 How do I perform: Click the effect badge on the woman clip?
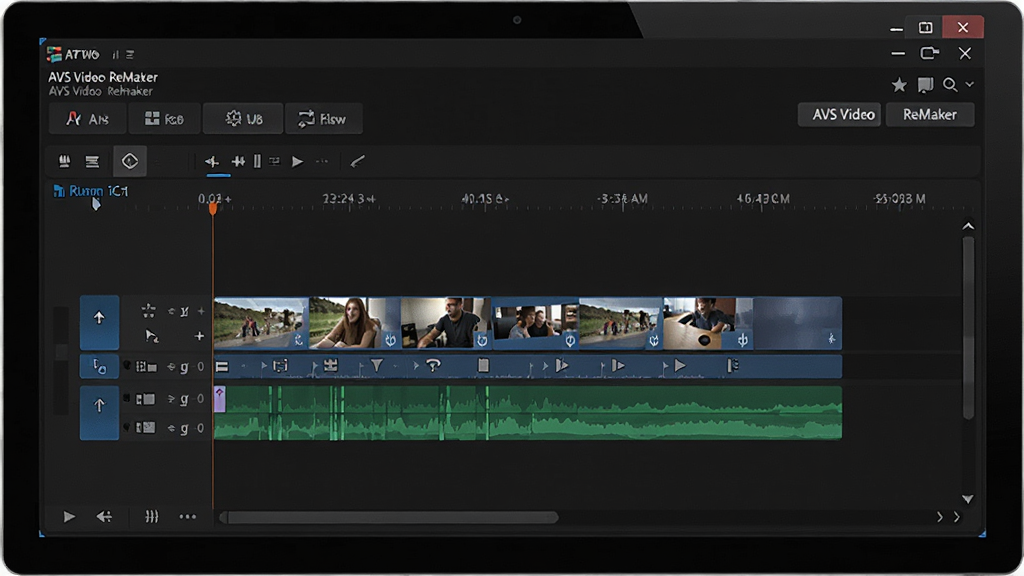391,340
